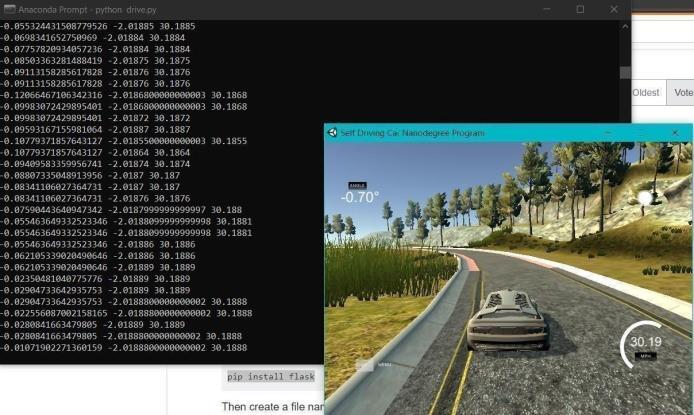Click the MPH label under the speed
694x415 pixels.
tap(645, 356)
